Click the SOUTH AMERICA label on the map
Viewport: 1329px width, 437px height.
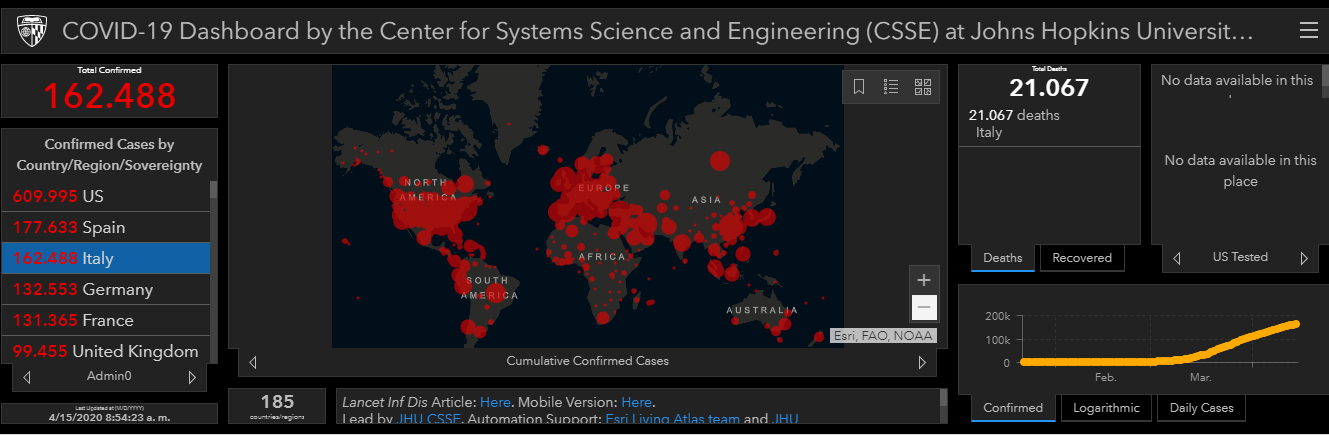pyautogui.click(x=490, y=288)
